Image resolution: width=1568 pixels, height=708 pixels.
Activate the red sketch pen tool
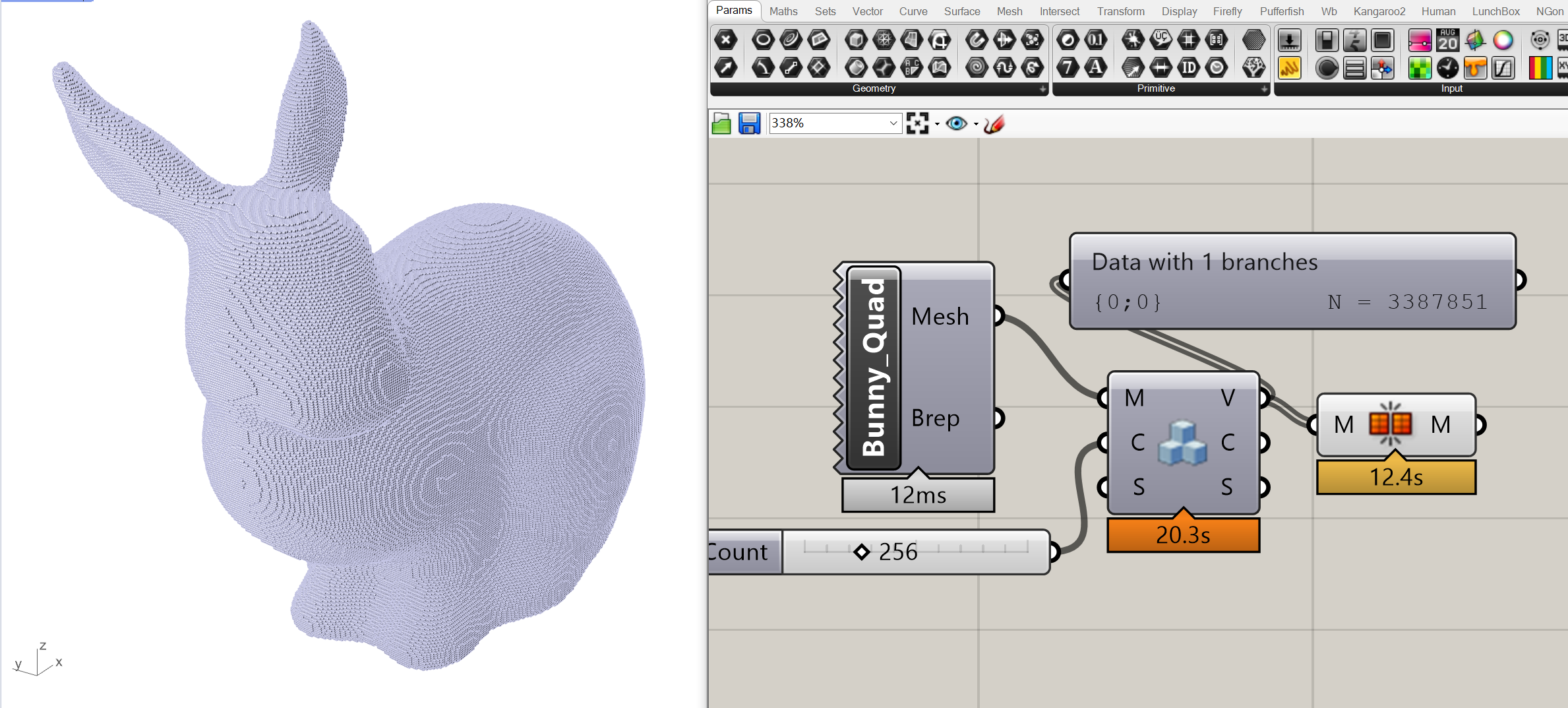pyautogui.click(x=994, y=123)
